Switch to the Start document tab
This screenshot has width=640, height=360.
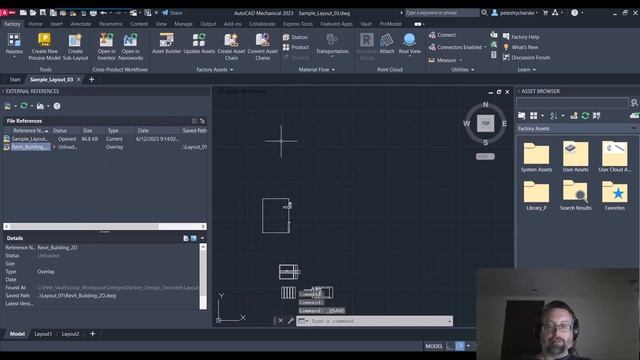pos(15,80)
